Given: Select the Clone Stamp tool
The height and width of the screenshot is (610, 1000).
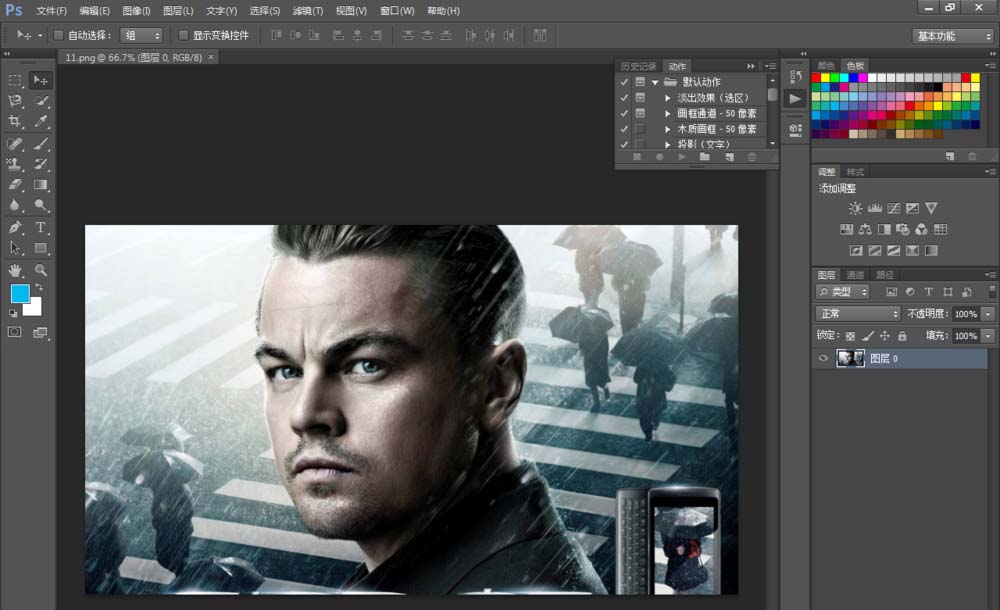Looking at the screenshot, I should coord(15,163).
